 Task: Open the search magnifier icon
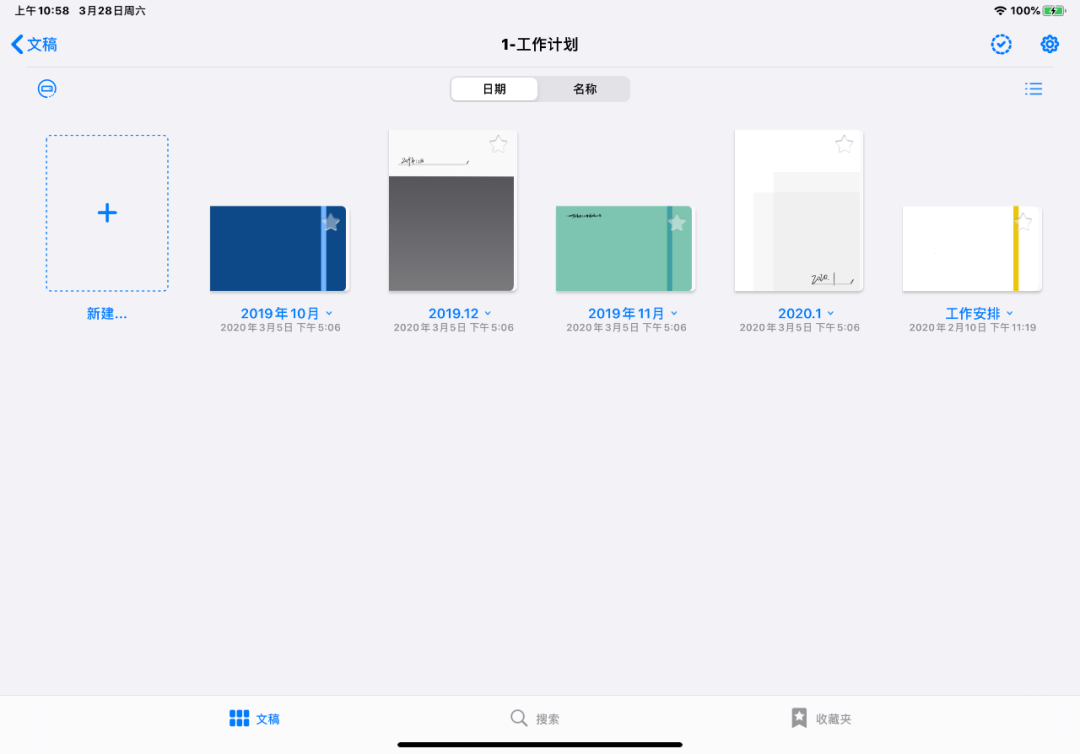pyautogui.click(x=519, y=718)
